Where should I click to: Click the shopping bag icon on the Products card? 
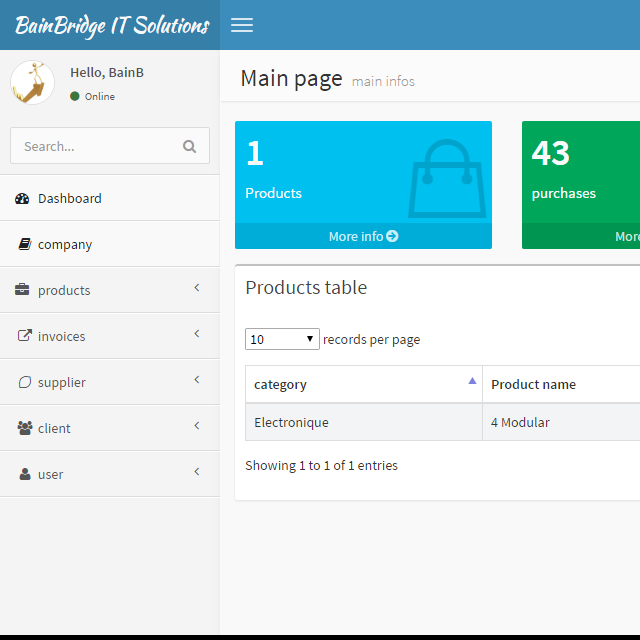pyautogui.click(x=447, y=178)
